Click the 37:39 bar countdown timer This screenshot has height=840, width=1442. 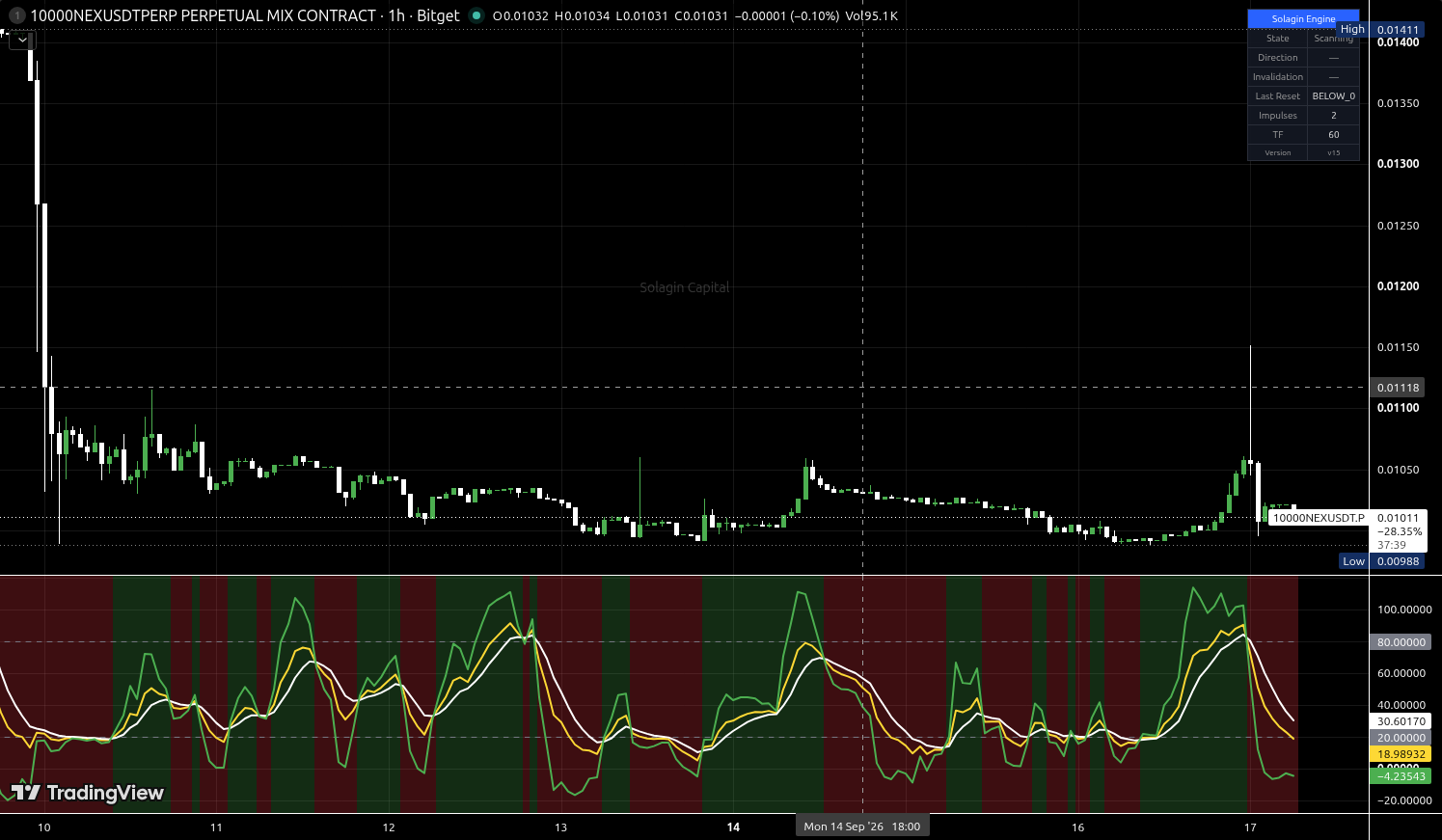coord(1392,545)
